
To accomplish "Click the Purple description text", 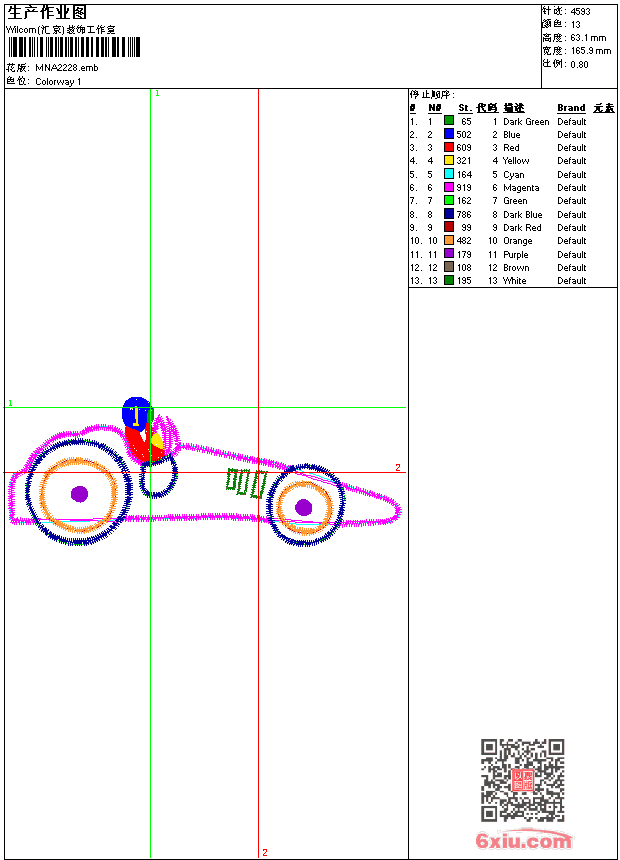I will pos(516,255).
